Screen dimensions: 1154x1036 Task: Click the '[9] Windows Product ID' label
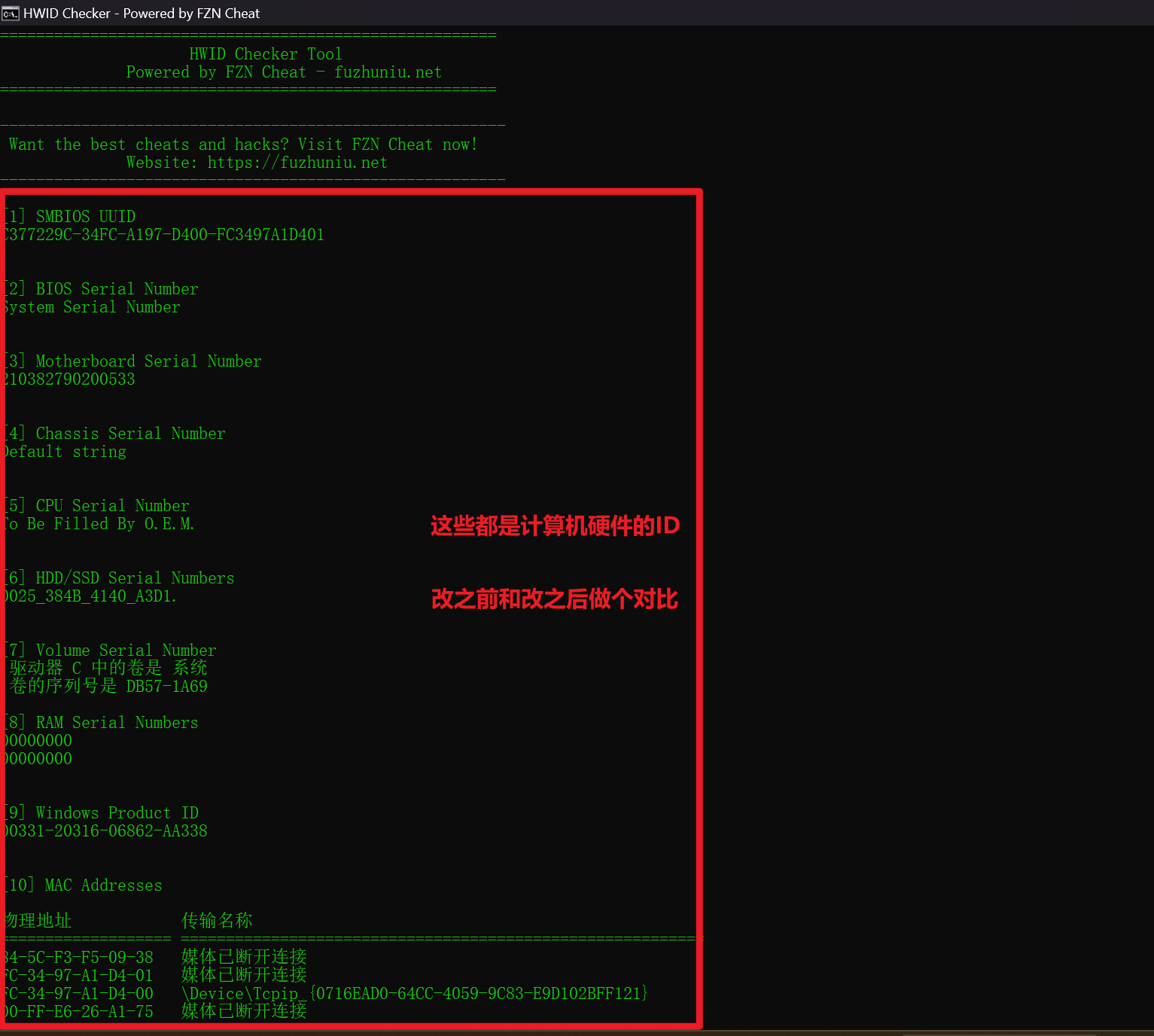pos(101,813)
